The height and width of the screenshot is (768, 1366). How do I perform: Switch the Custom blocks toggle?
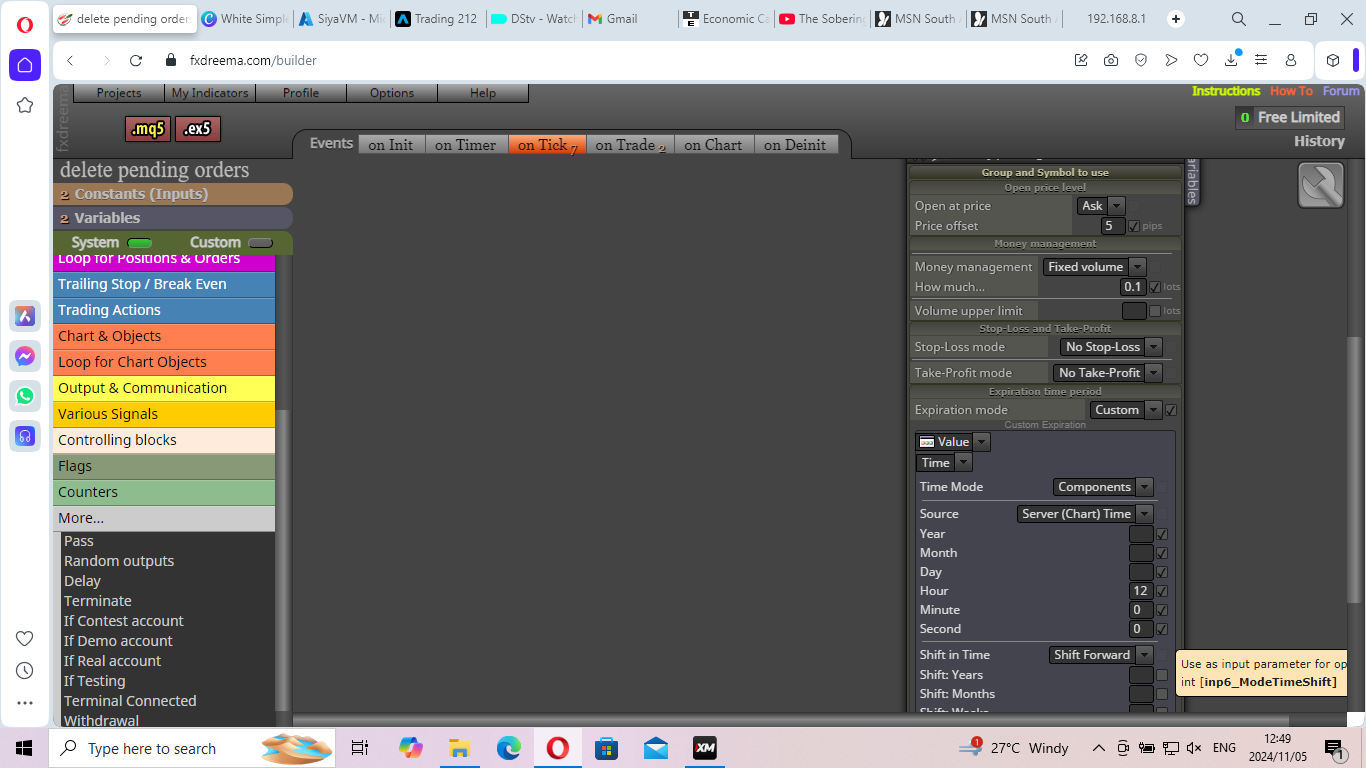click(260, 243)
